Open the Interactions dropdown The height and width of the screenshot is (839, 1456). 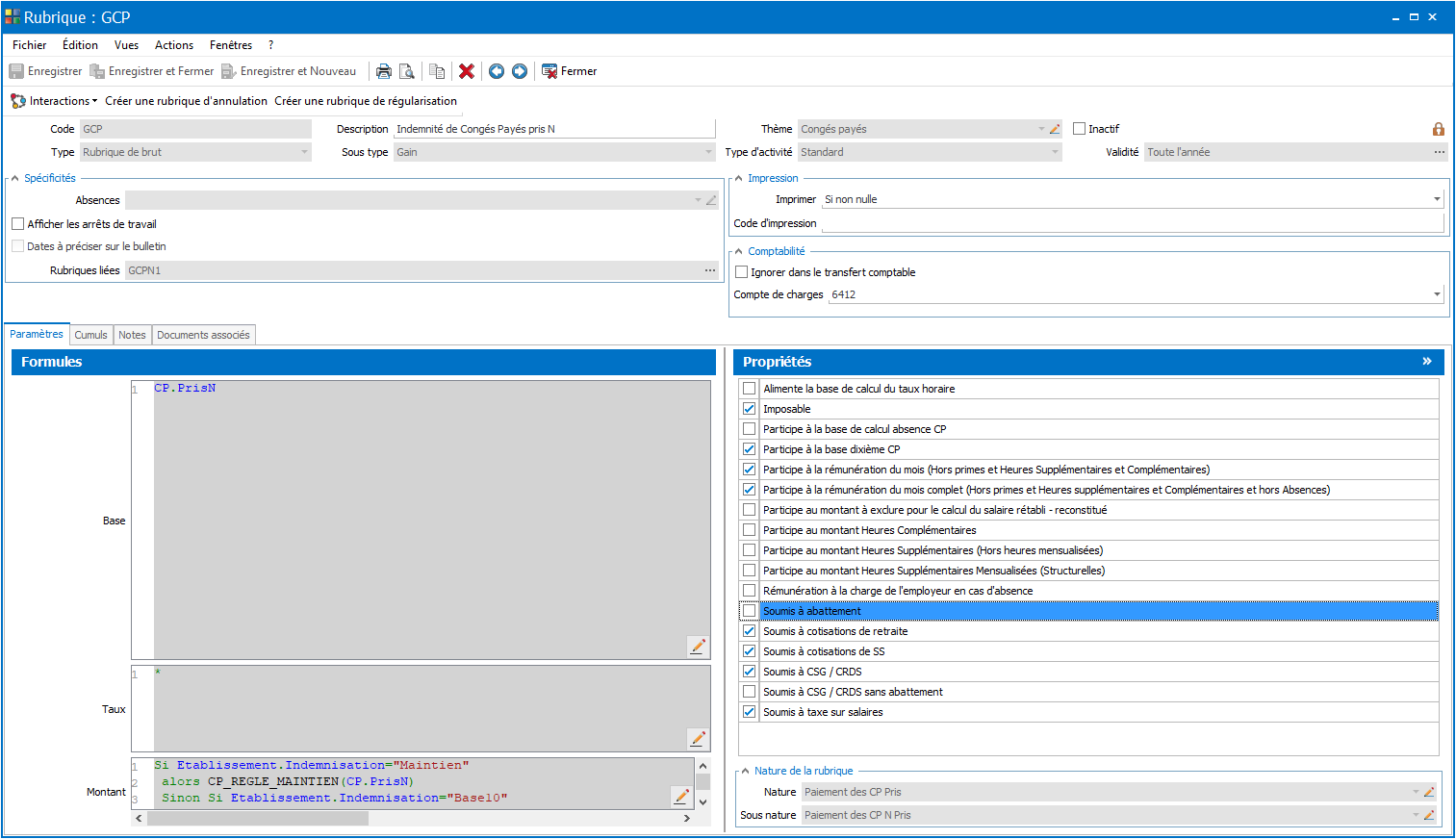click(x=54, y=101)
